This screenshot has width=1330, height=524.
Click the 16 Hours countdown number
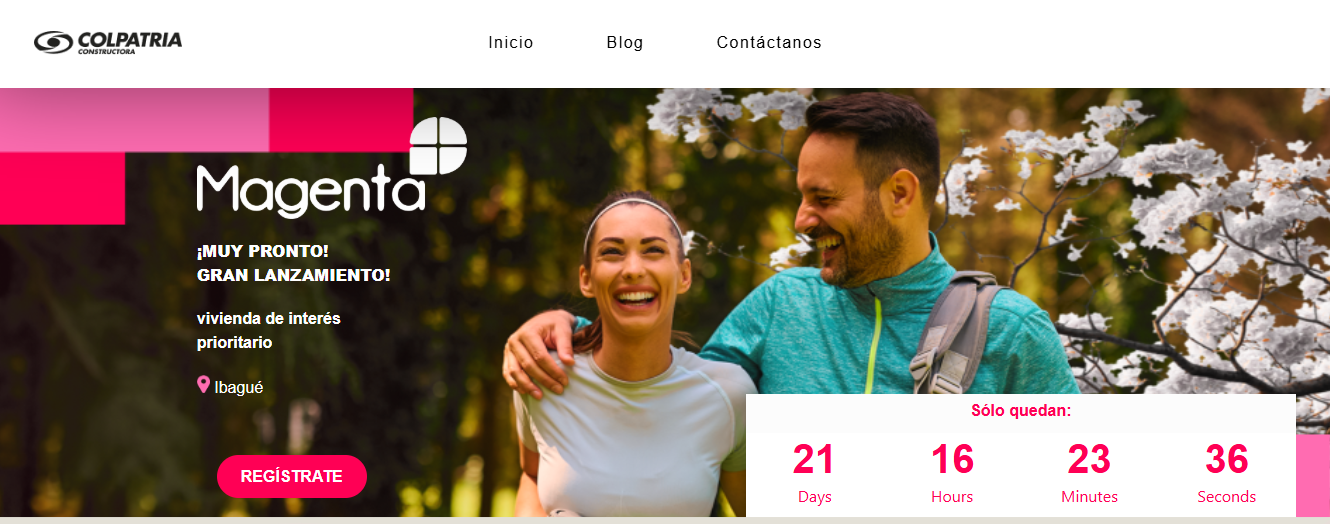pos(952,460)
